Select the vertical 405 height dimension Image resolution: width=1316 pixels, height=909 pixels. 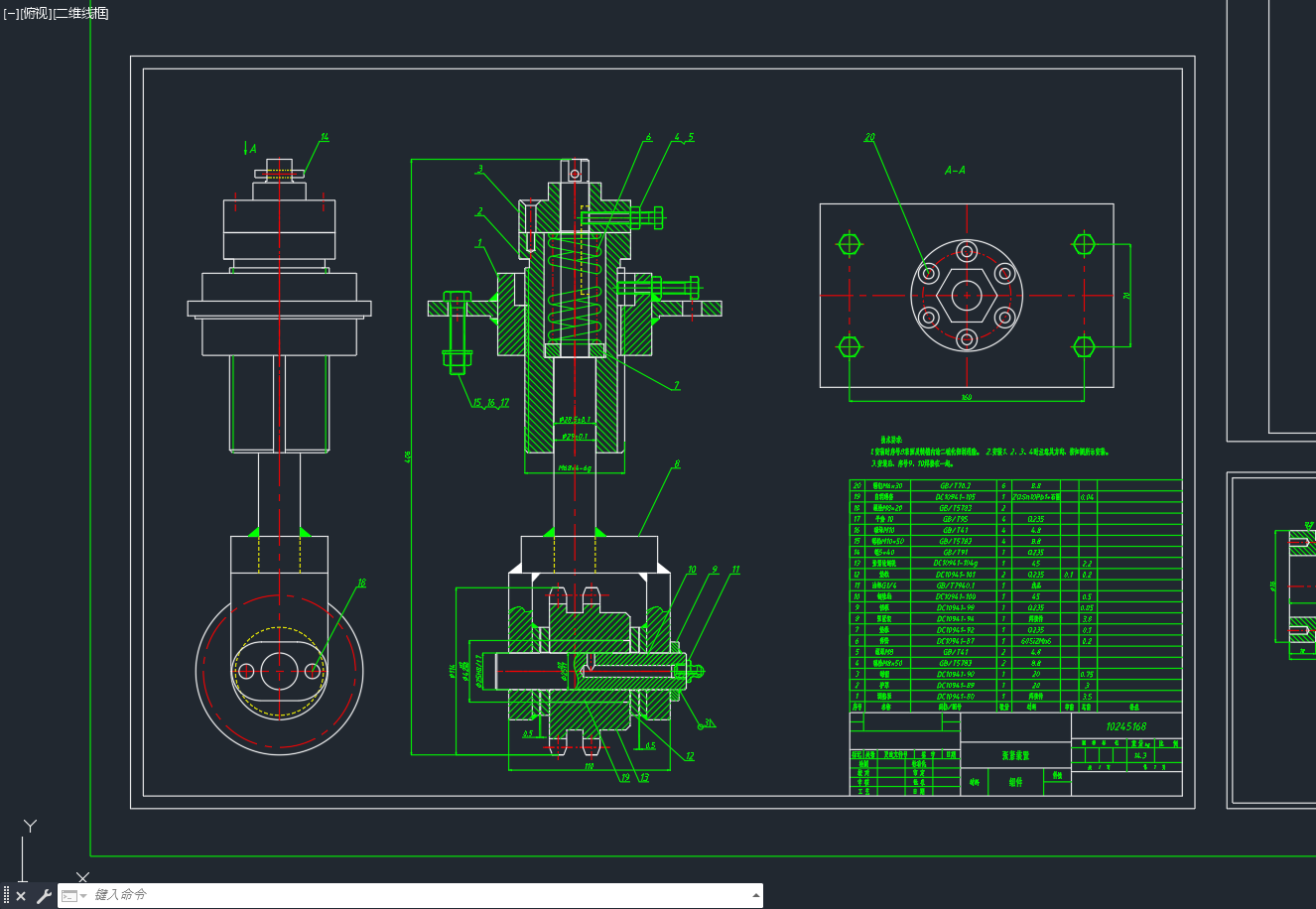tap(407, 456)
